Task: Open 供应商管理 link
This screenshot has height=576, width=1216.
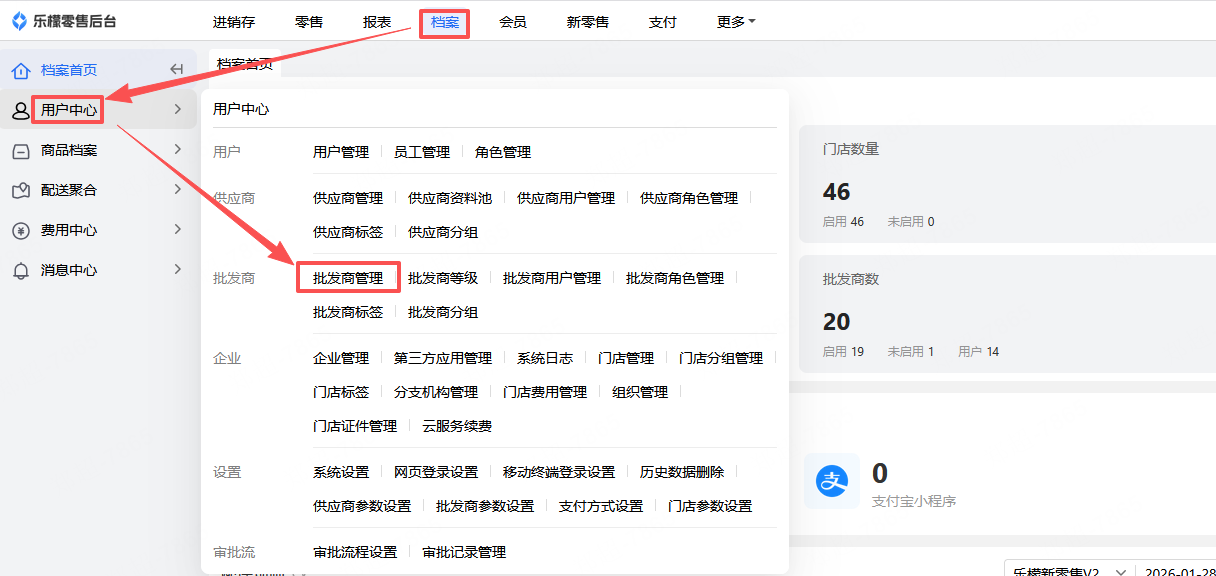Action: coord(348,198)
